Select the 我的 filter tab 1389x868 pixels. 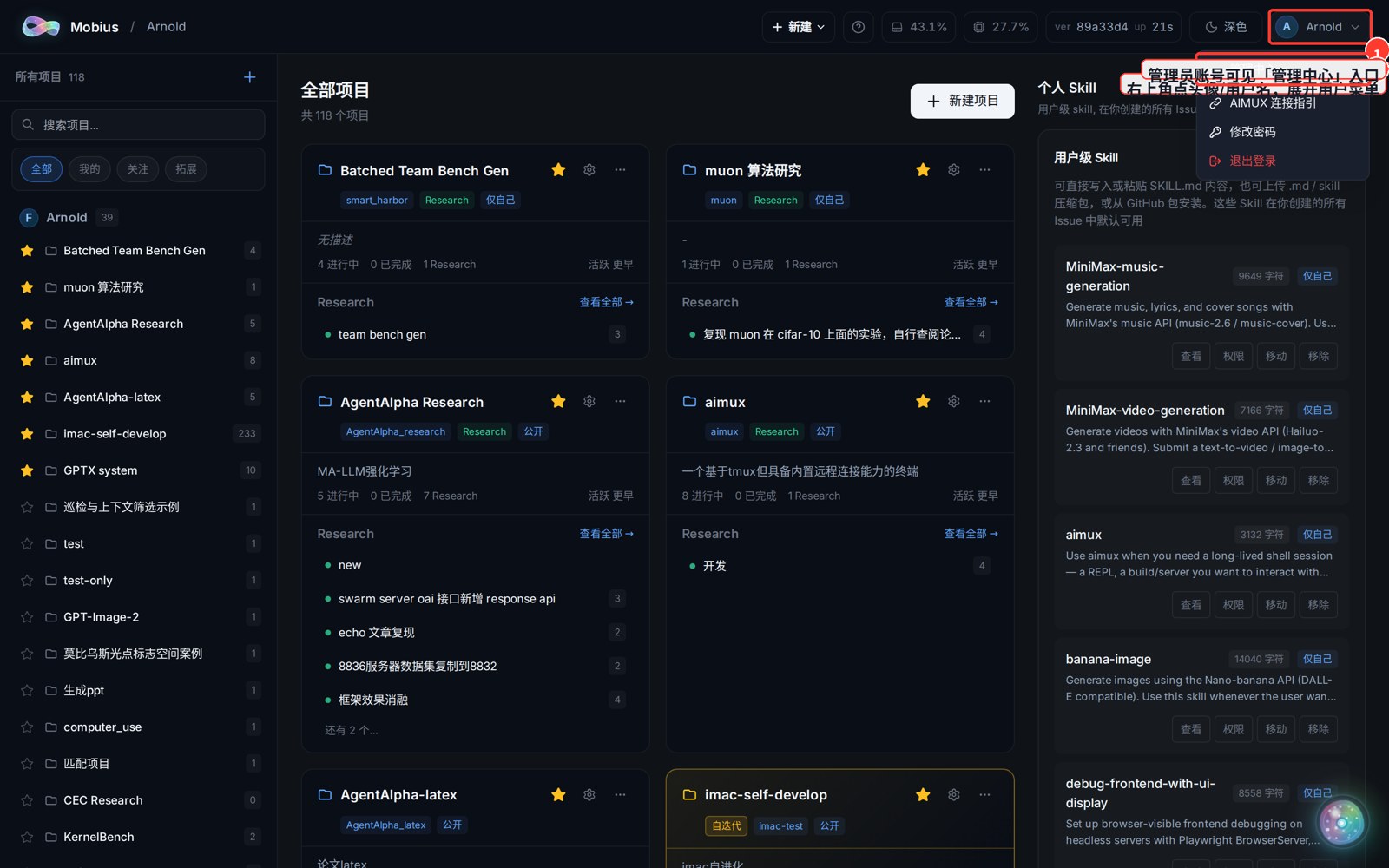pyautogui.click(x=89, y=169)
